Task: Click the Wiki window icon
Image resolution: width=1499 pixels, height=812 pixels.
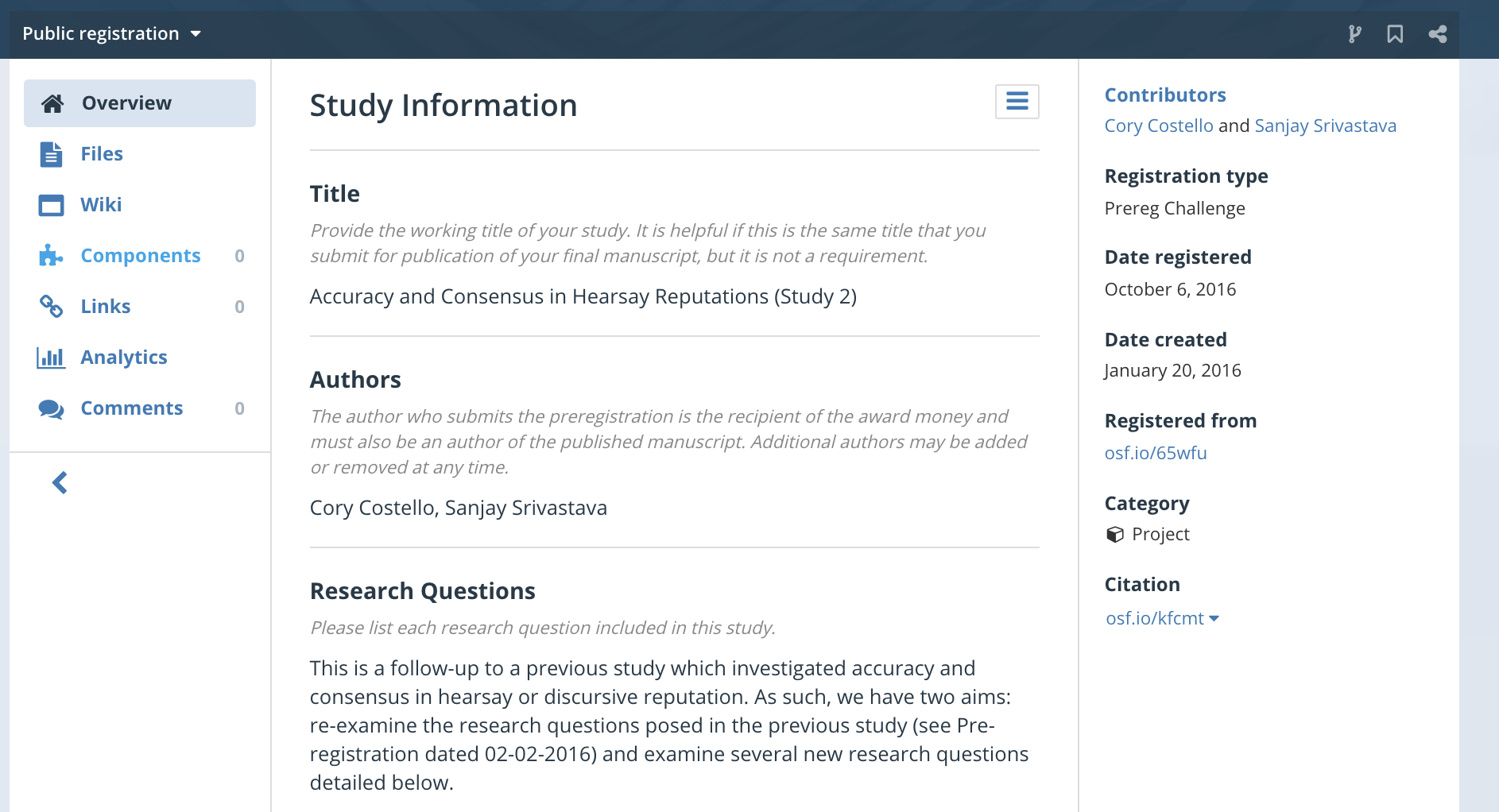Action: pyautogui.click(x=51, y=205)
